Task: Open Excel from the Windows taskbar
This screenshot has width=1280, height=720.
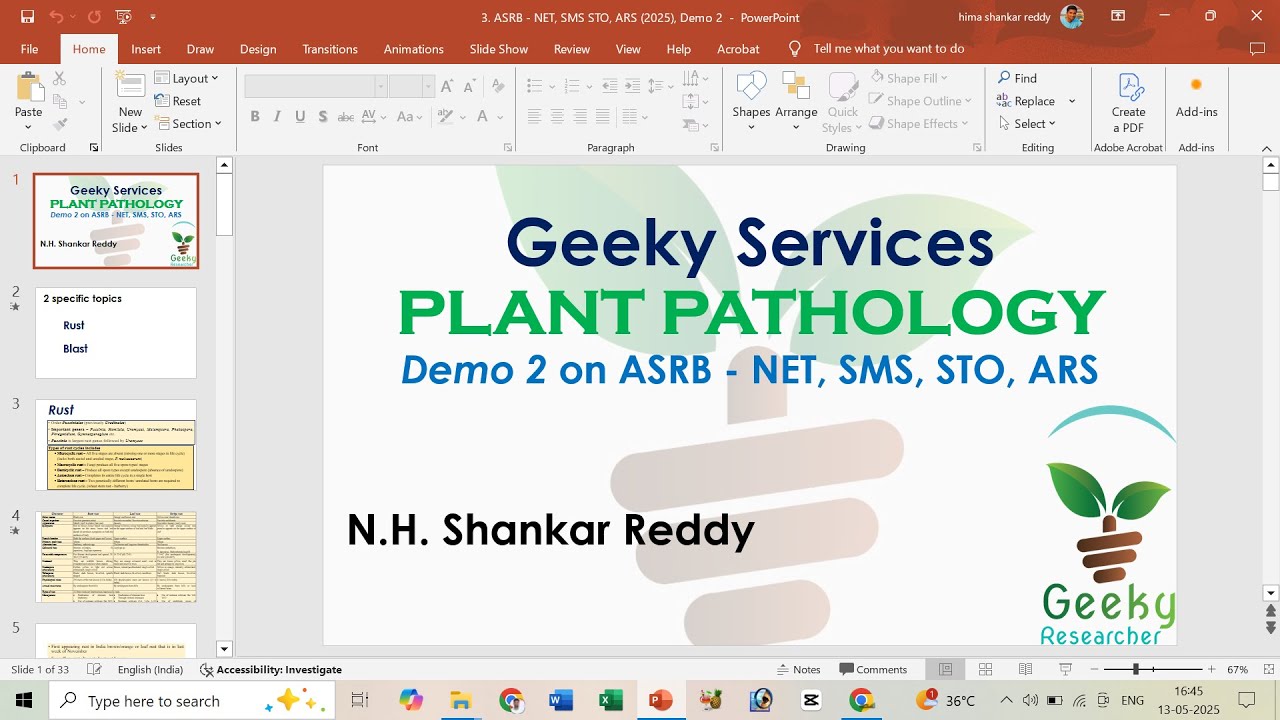Action: [610, 700]
